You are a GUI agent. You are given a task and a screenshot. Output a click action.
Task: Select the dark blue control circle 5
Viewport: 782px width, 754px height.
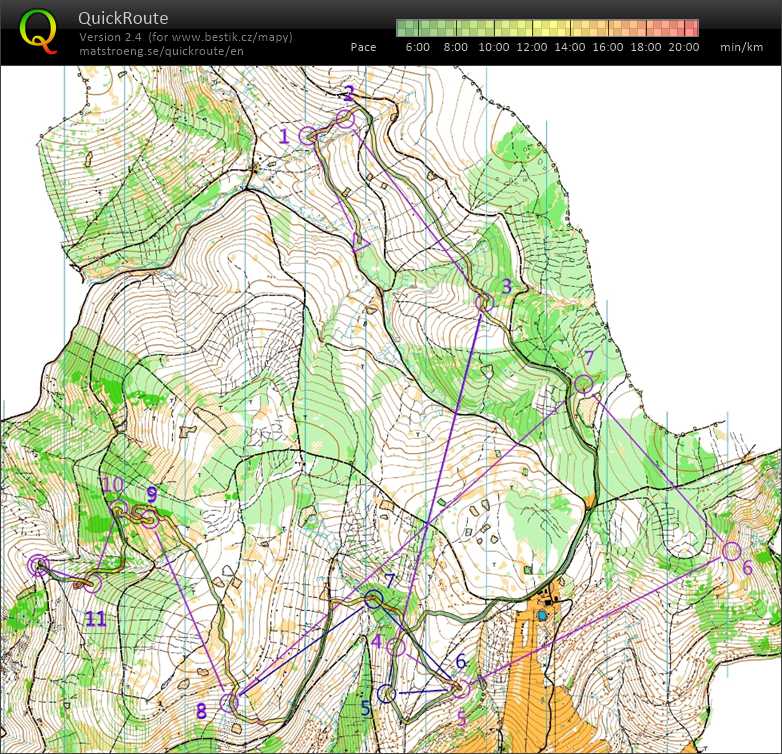tap(388, 694)
